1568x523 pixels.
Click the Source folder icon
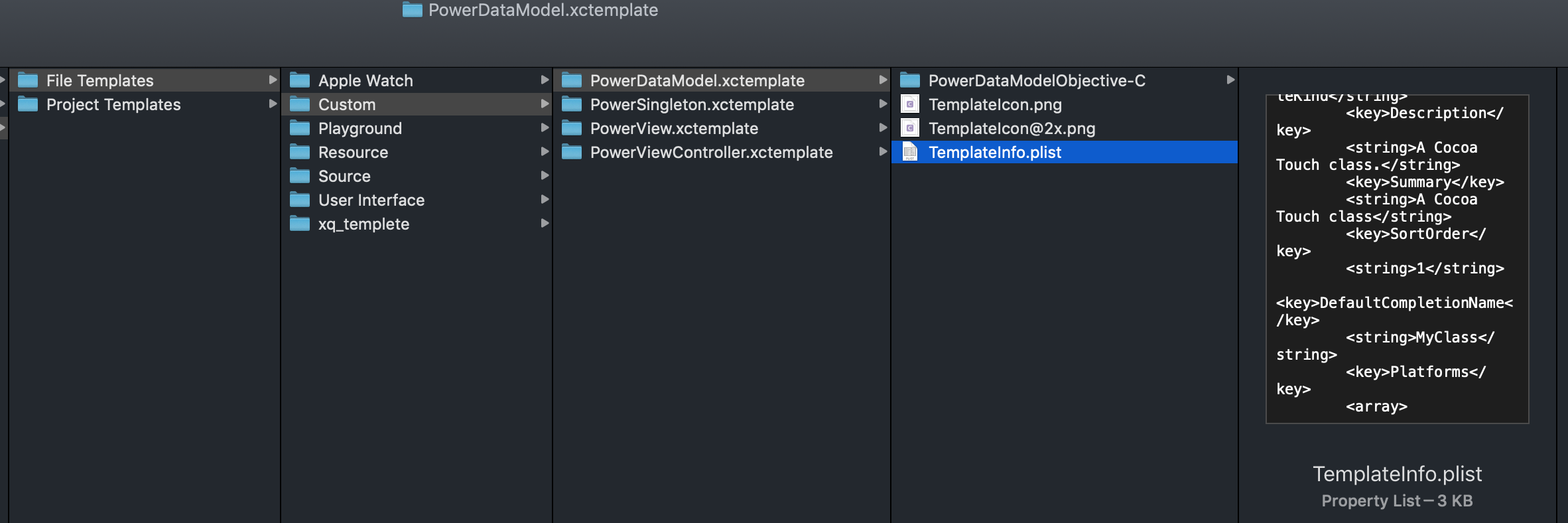pyautogui.click(x=300, y=176)
